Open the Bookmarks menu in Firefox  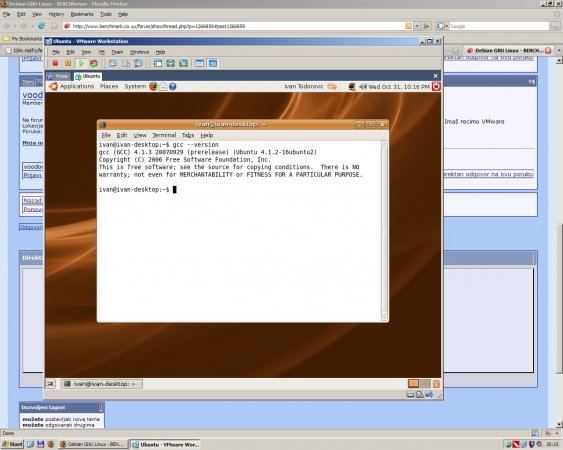click(x=82, y=14)
